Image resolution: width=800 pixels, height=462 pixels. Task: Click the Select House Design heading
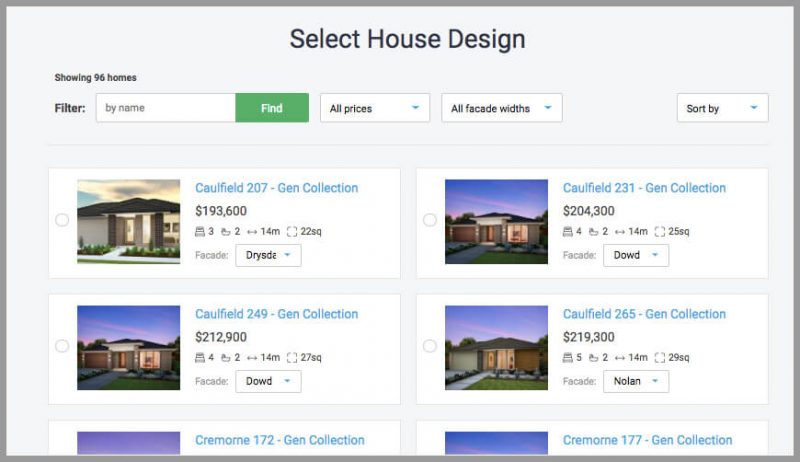tap(407, 39)
